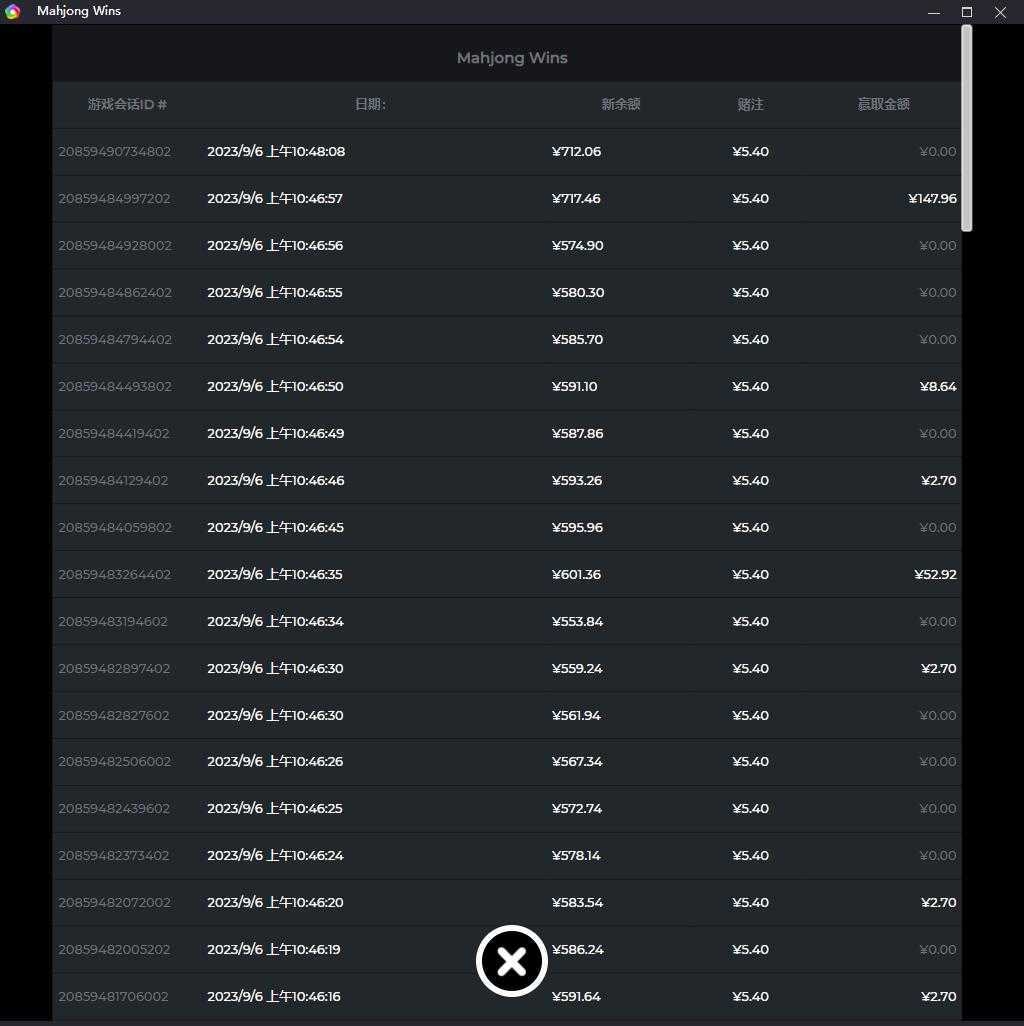1024x1026 pixels.
Task: Click the ¥561.94 balance value
Action: [x=576, y=716]
